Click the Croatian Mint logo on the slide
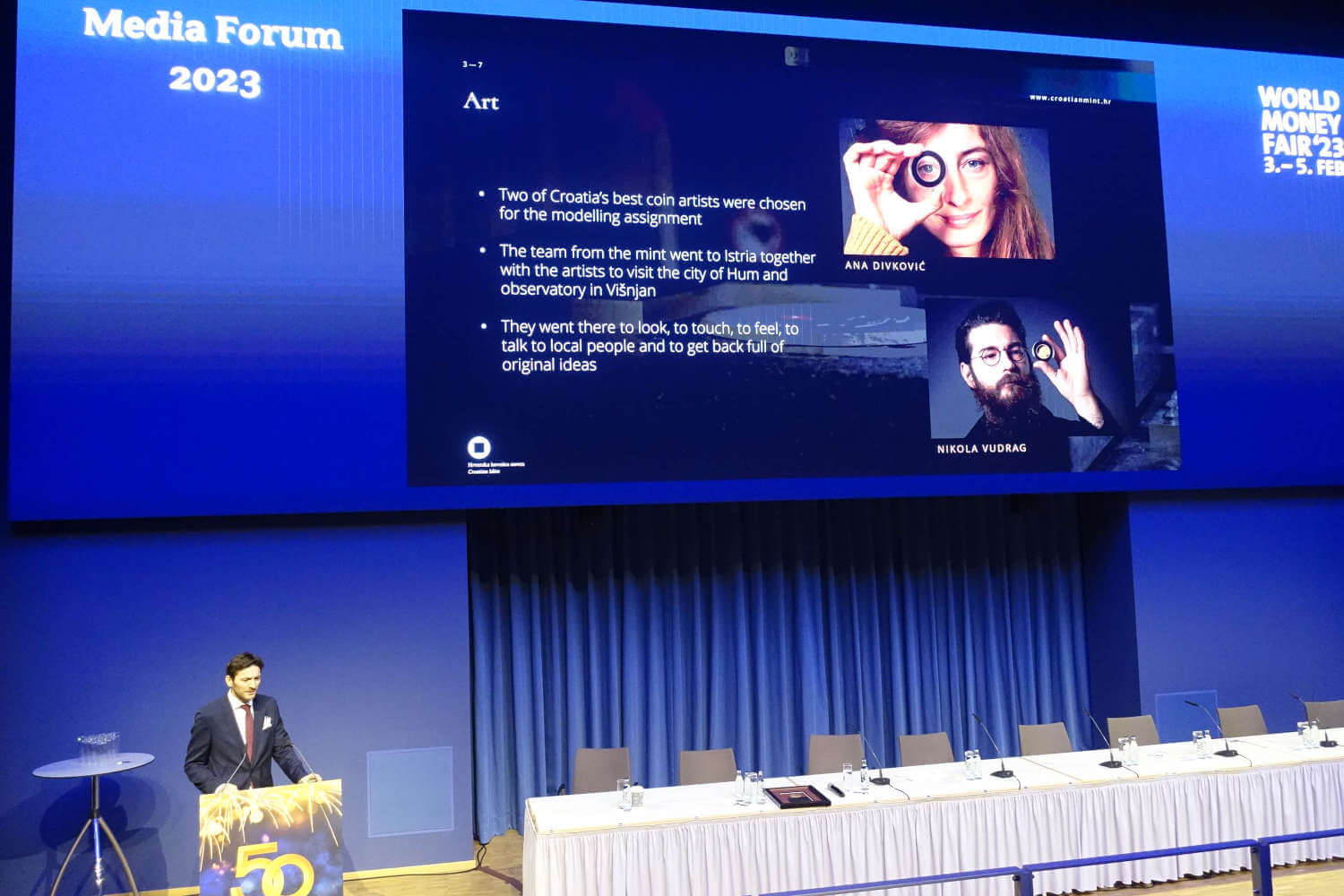 (480, 448)
